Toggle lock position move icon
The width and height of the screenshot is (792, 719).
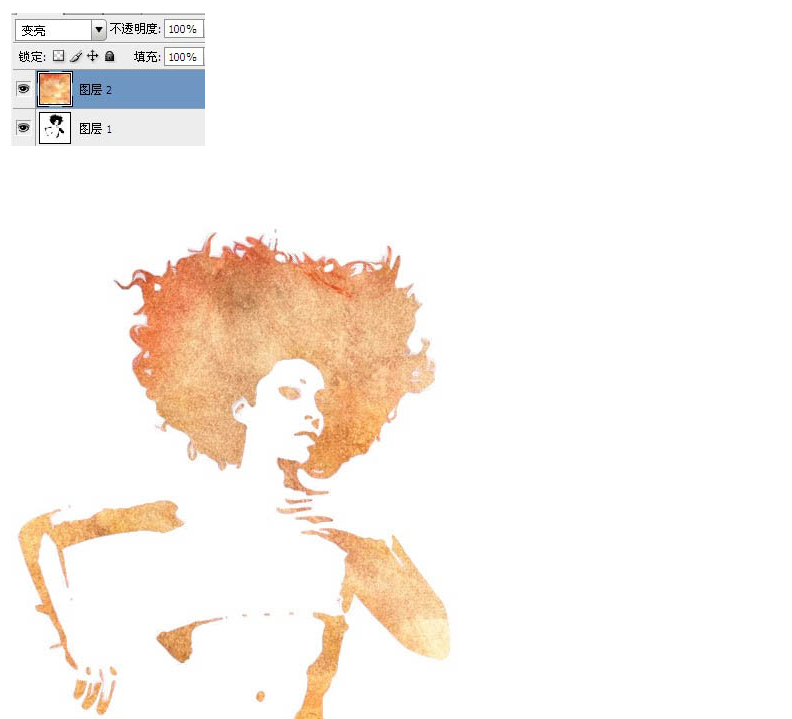(92, 56)
